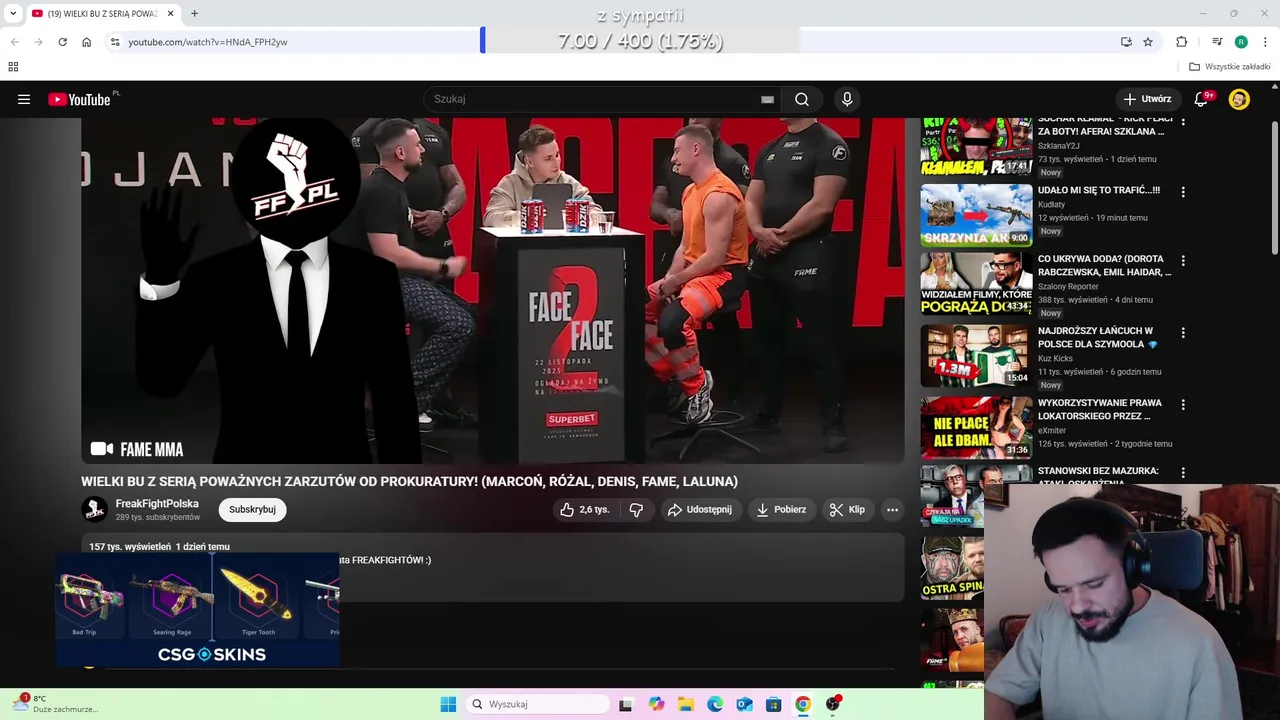Screen dimensions: 1280x720
Task: Click the CSGO Skins overlay banner
Action: tap(198, 610)
